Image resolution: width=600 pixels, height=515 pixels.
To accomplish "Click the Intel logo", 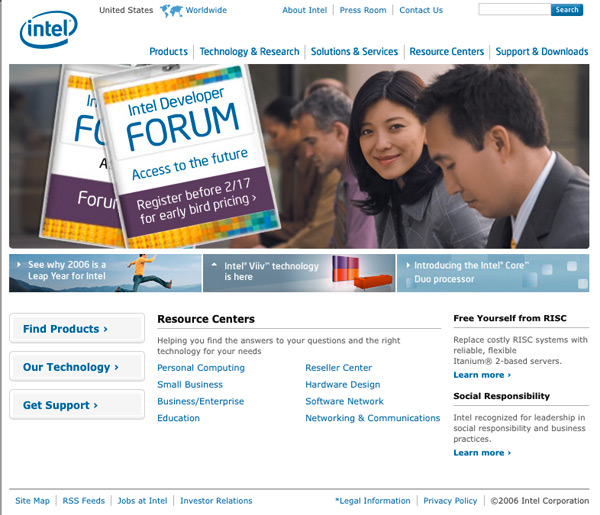I will click(x=49, y=29).
